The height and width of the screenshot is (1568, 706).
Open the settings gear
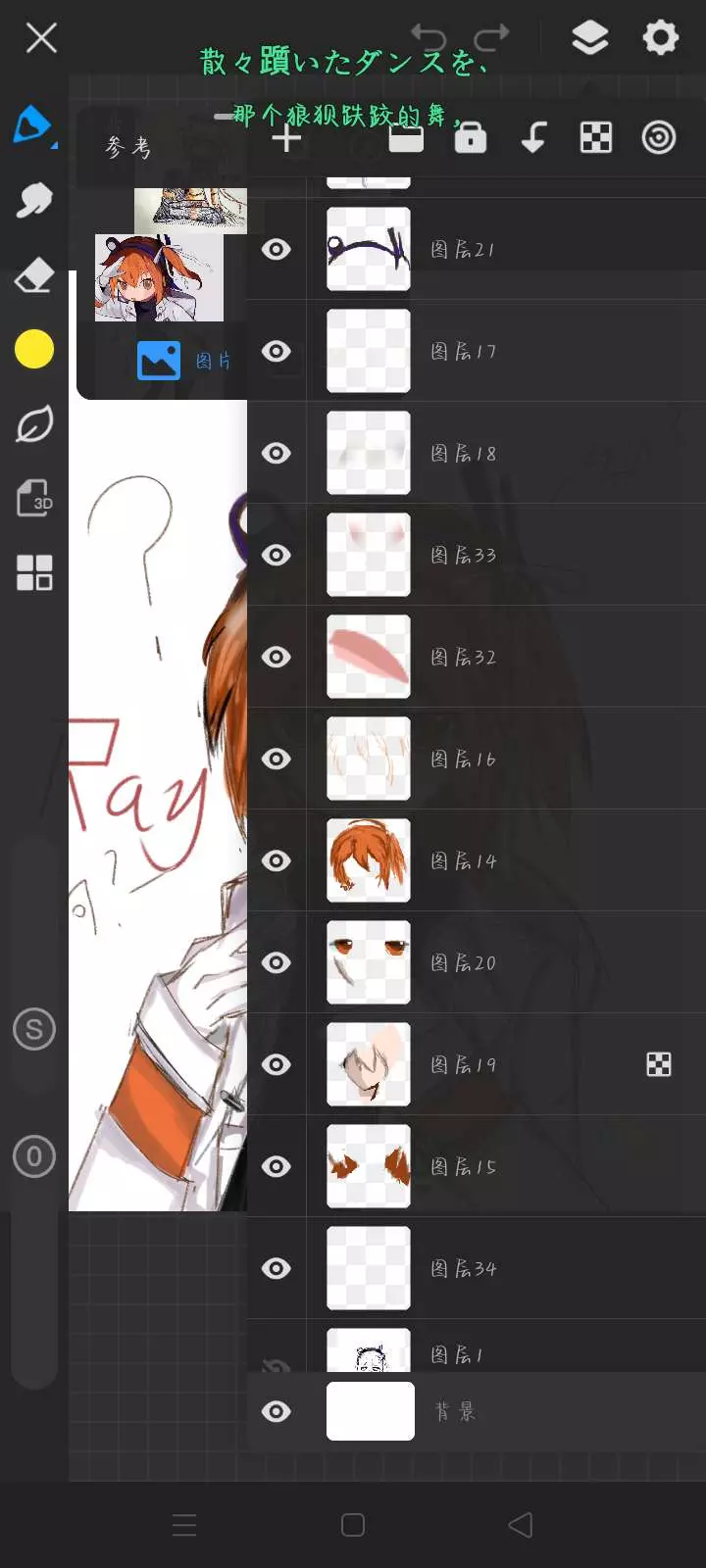660,37
